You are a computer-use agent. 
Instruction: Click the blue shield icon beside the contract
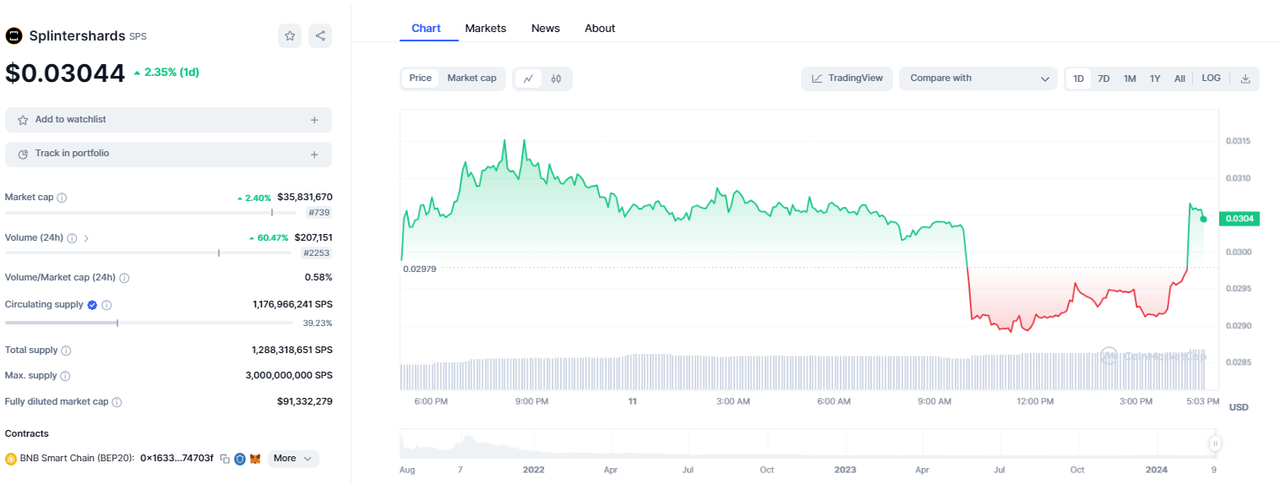(240, 459)
